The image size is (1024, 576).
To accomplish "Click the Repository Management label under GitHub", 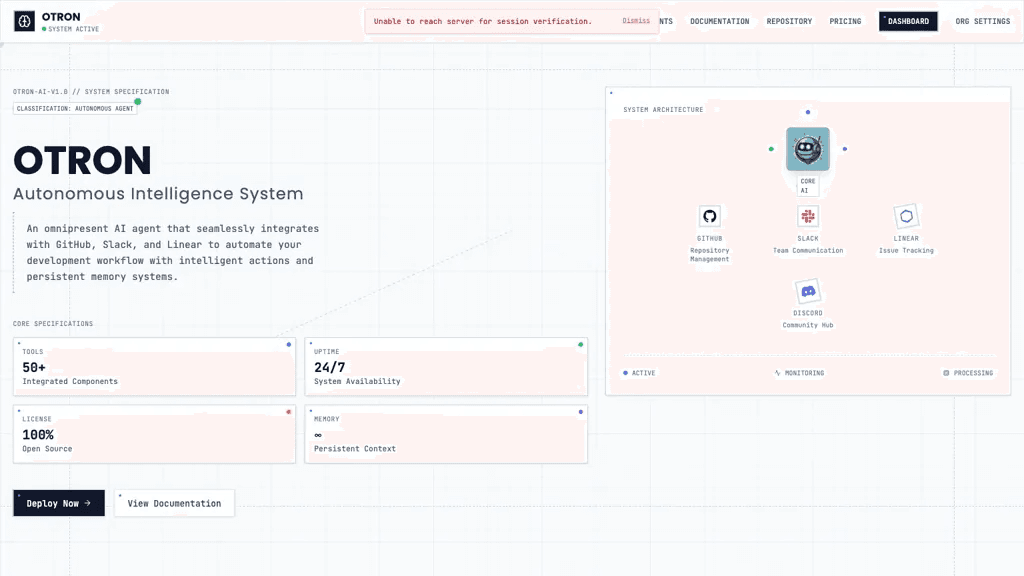I will [710, 255].
